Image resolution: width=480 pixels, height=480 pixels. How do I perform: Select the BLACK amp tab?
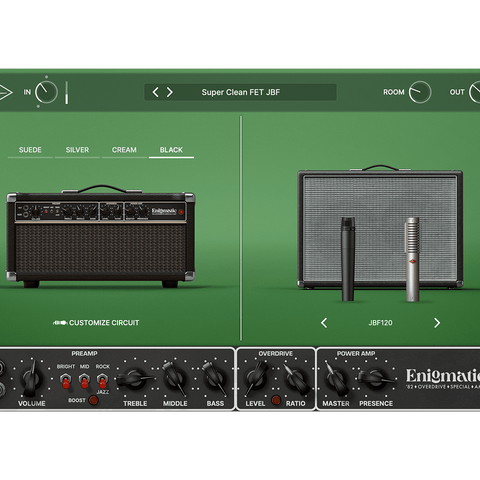point(171,150)
